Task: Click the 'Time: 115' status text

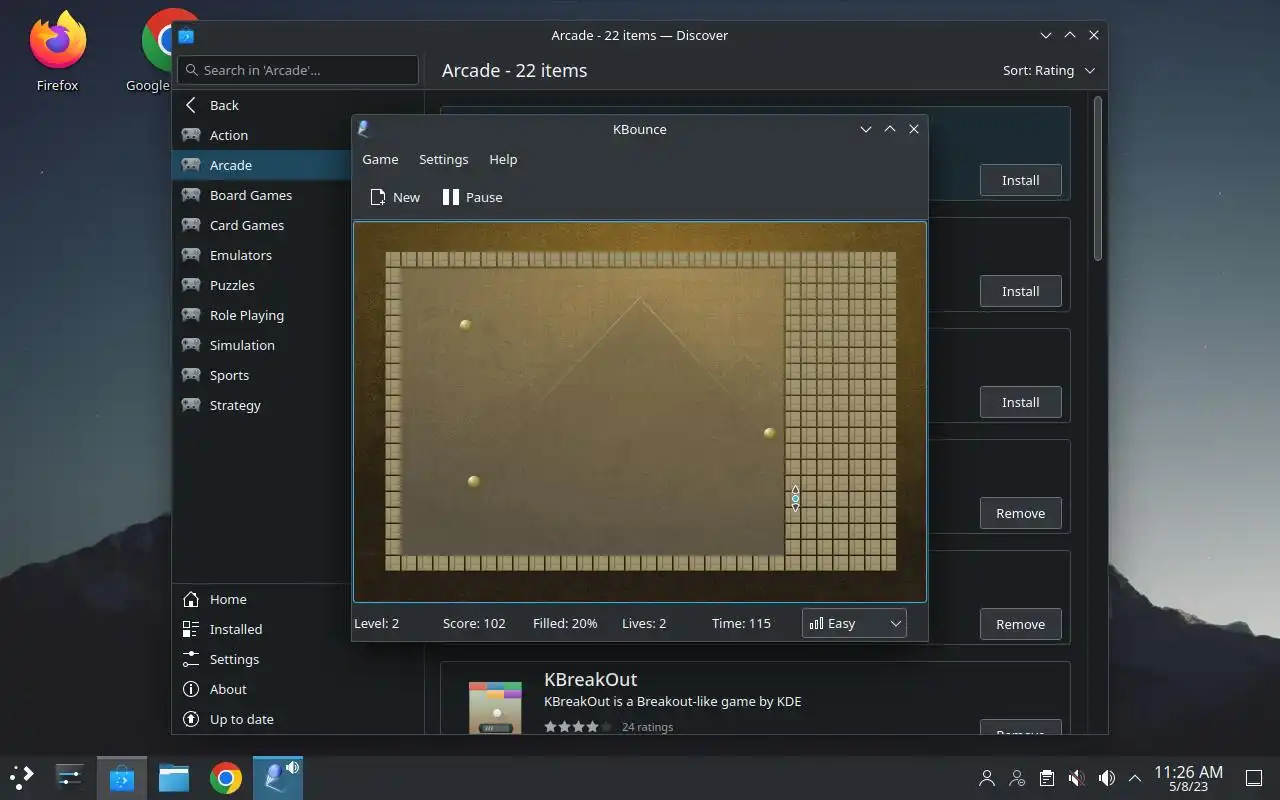Action: (741, 623)
